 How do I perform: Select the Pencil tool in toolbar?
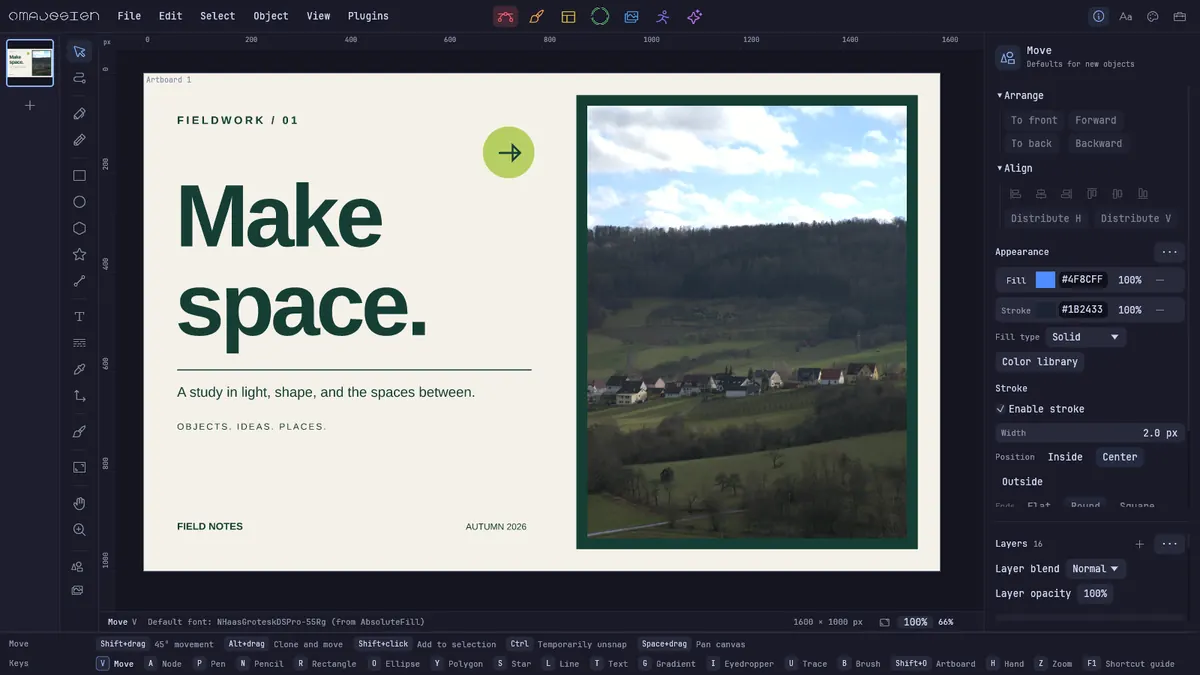click(79, 140)
